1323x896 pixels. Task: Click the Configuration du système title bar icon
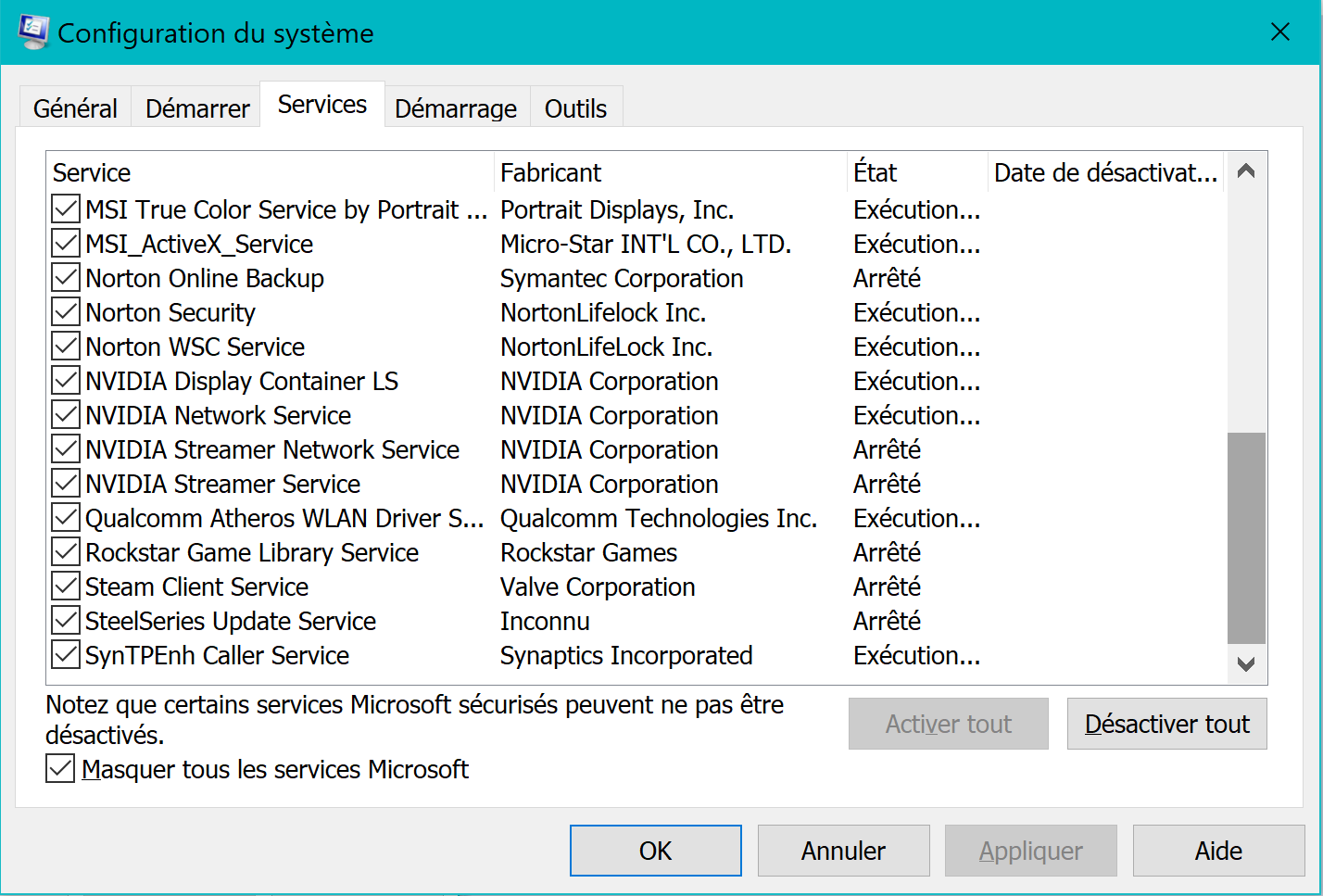[33, 32]
